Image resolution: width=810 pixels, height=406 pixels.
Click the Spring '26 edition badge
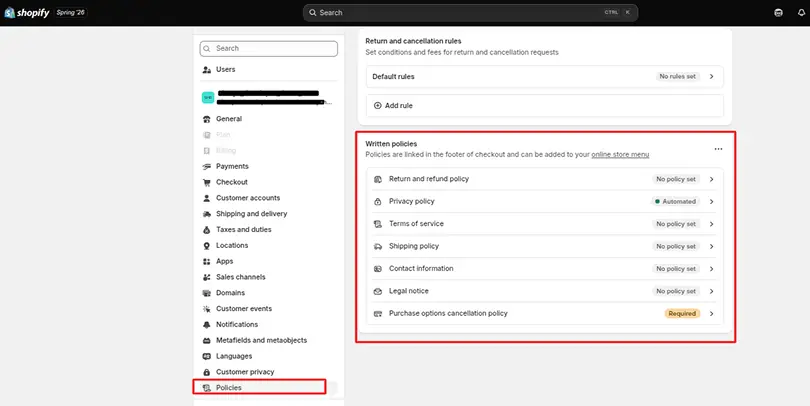(70, 13)
